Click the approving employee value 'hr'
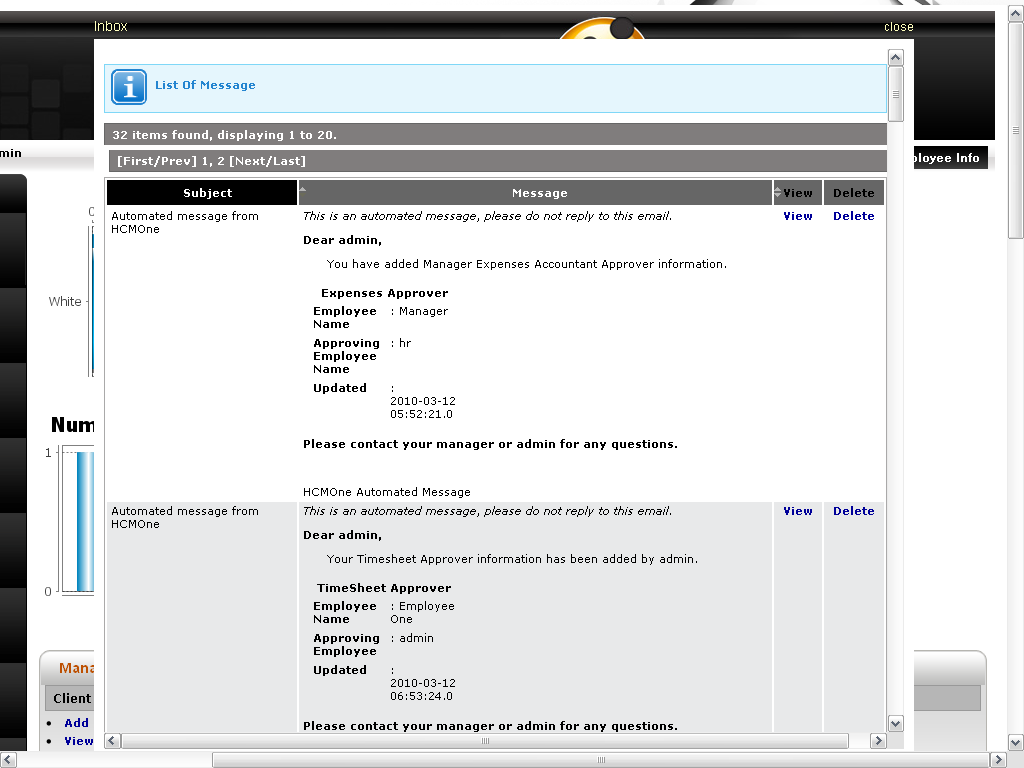Screen dimensions: 1024x768 (405, 343)
